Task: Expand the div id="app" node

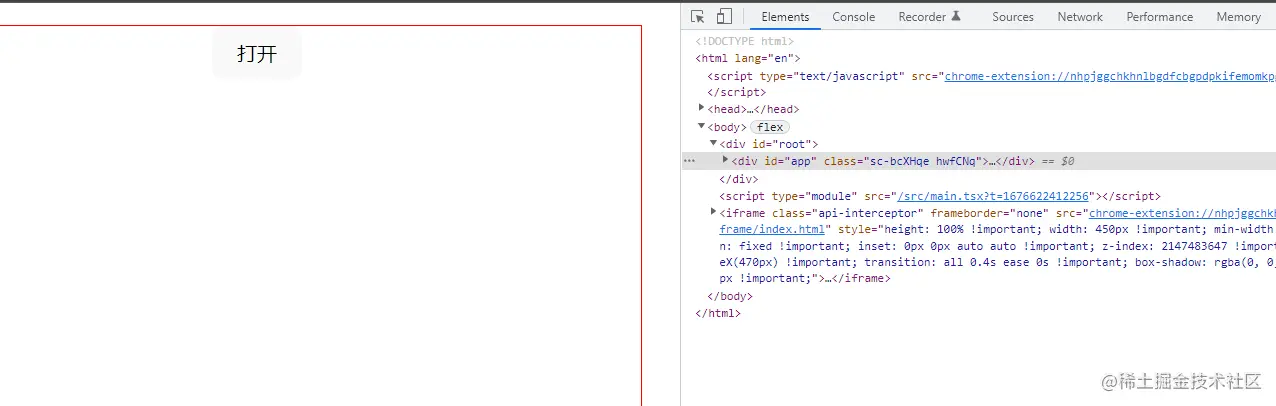Action: point(725,160)
